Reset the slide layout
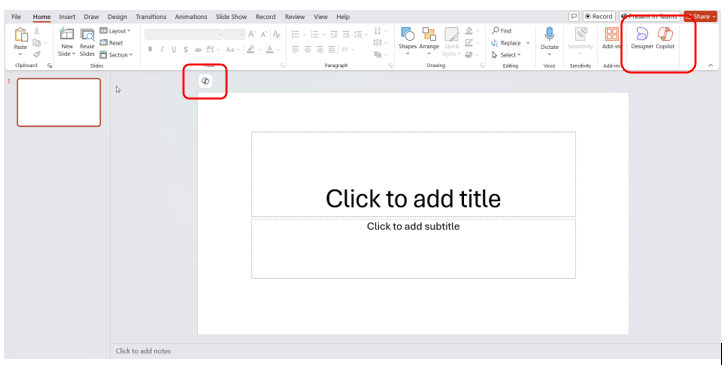This screenshot has width=728, height=368. (x=111, y=43)
